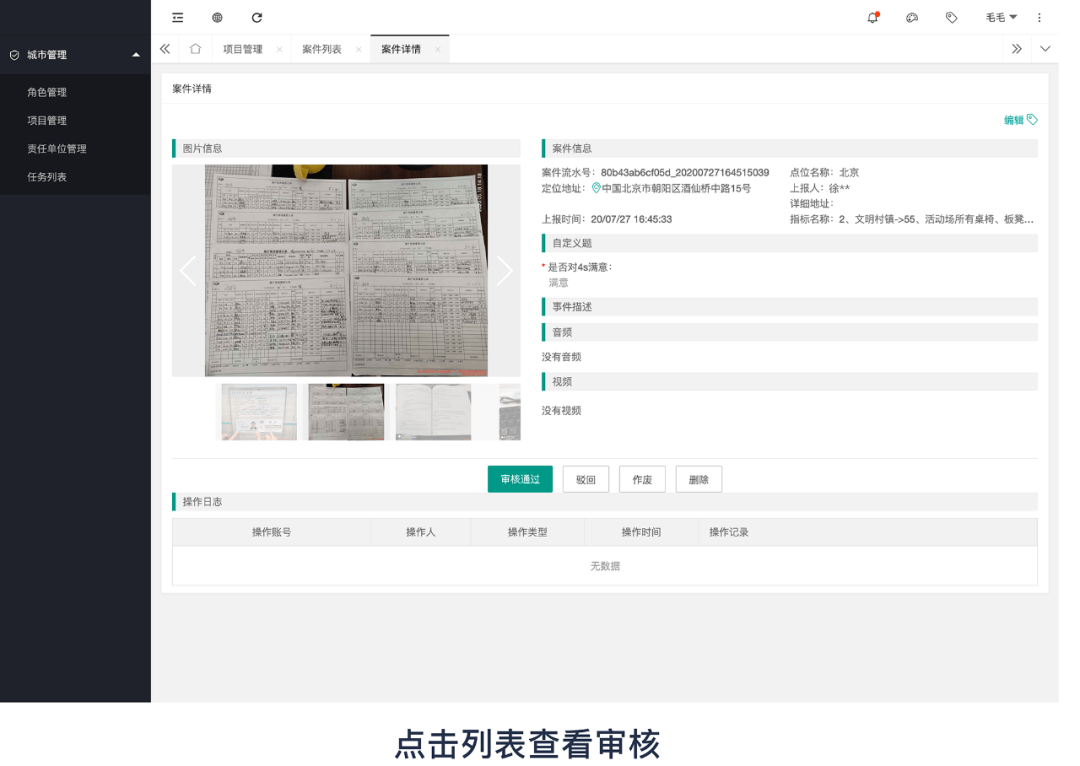1080x766 pixels.
Task: Expand the tab options chevron dropdown
Action: [x=1045, y=49]
